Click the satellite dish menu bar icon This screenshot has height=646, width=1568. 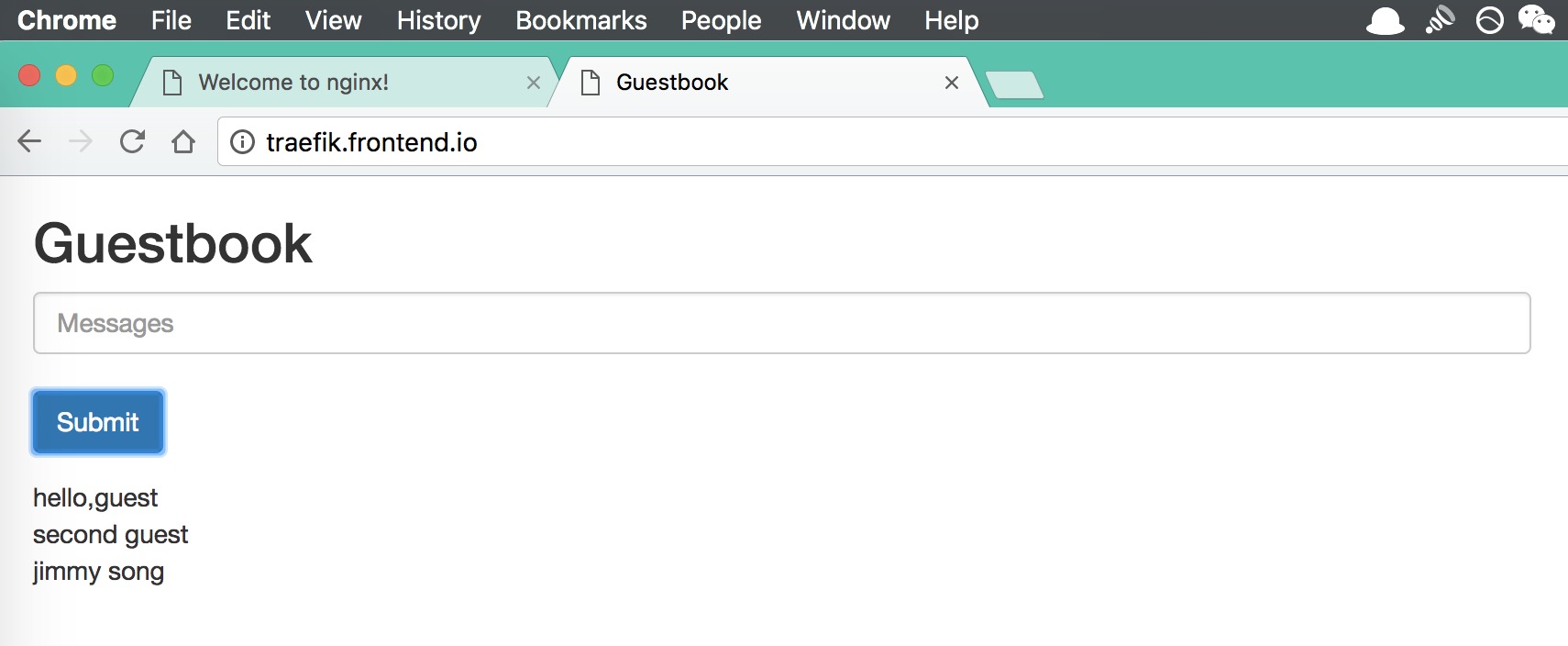pos(1440,19)
